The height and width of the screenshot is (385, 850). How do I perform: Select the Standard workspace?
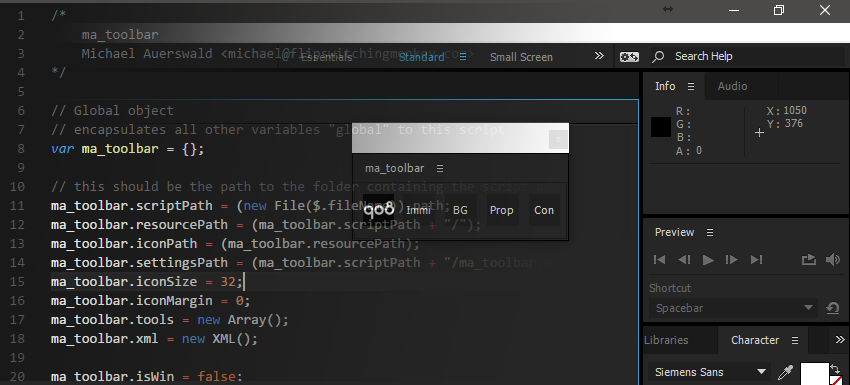point(421,57)
